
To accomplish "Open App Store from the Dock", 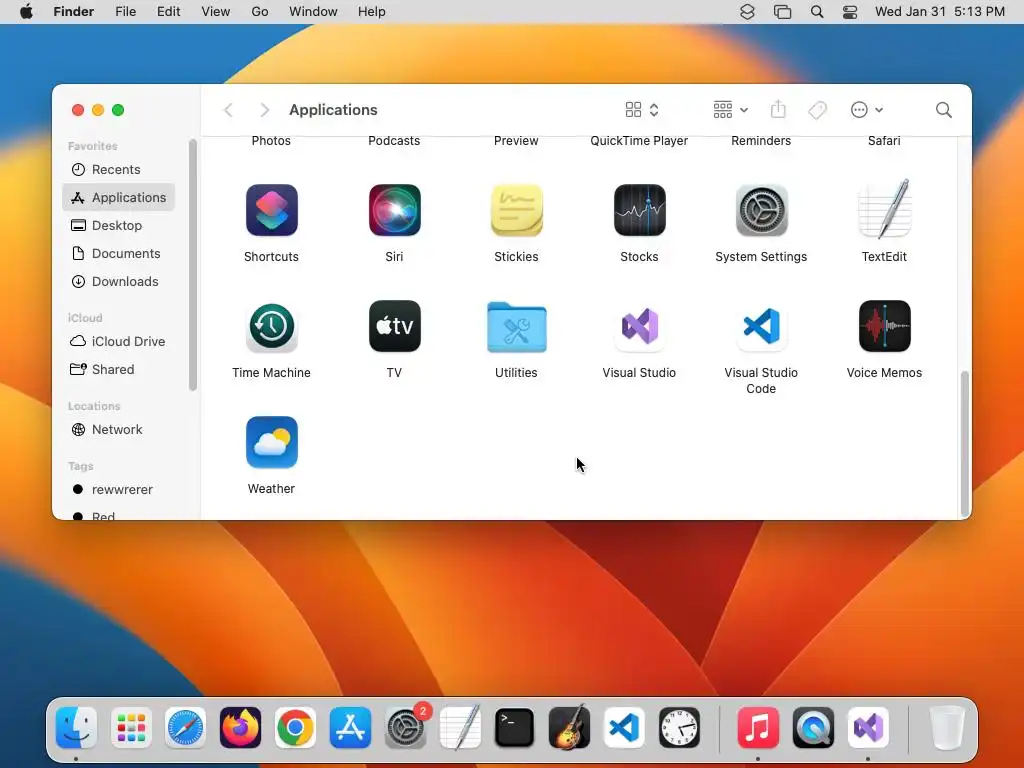I will (x=350, y=728).
